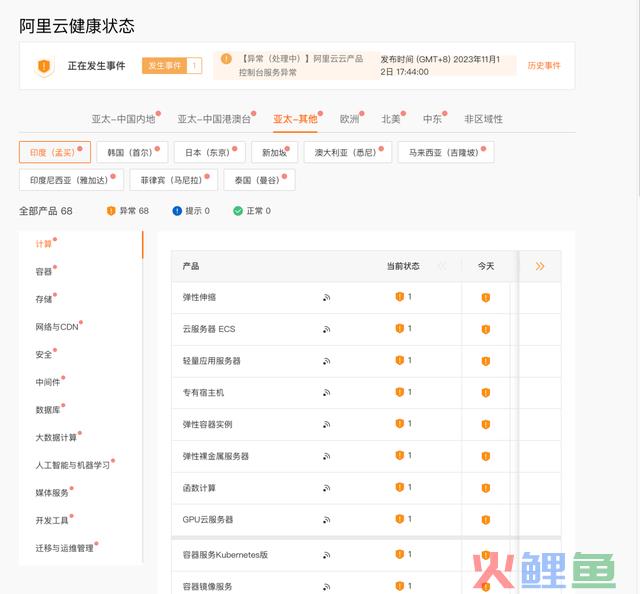Viewport: 640px width, 594px height.
Task: Click the RSS subscribe icon for 函数计算
Action: click(x=326, y=488)
